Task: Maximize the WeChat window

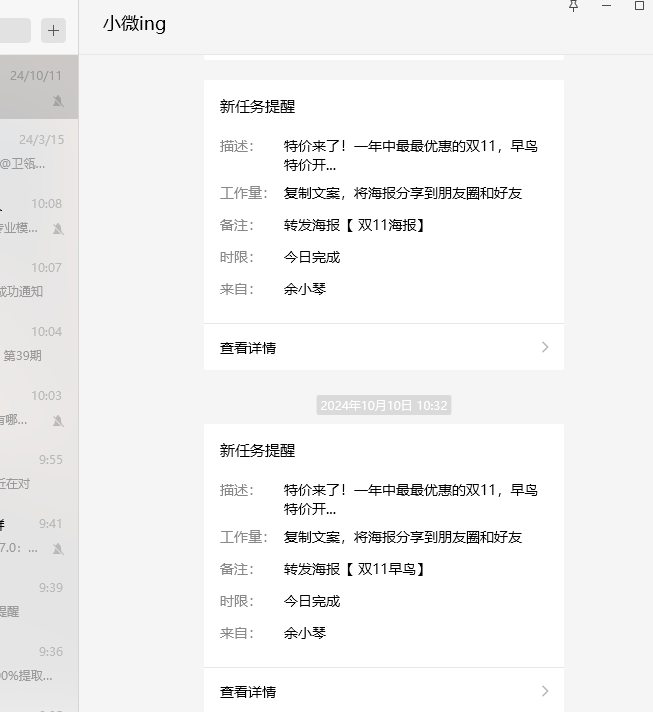Action: coord(639,6)
